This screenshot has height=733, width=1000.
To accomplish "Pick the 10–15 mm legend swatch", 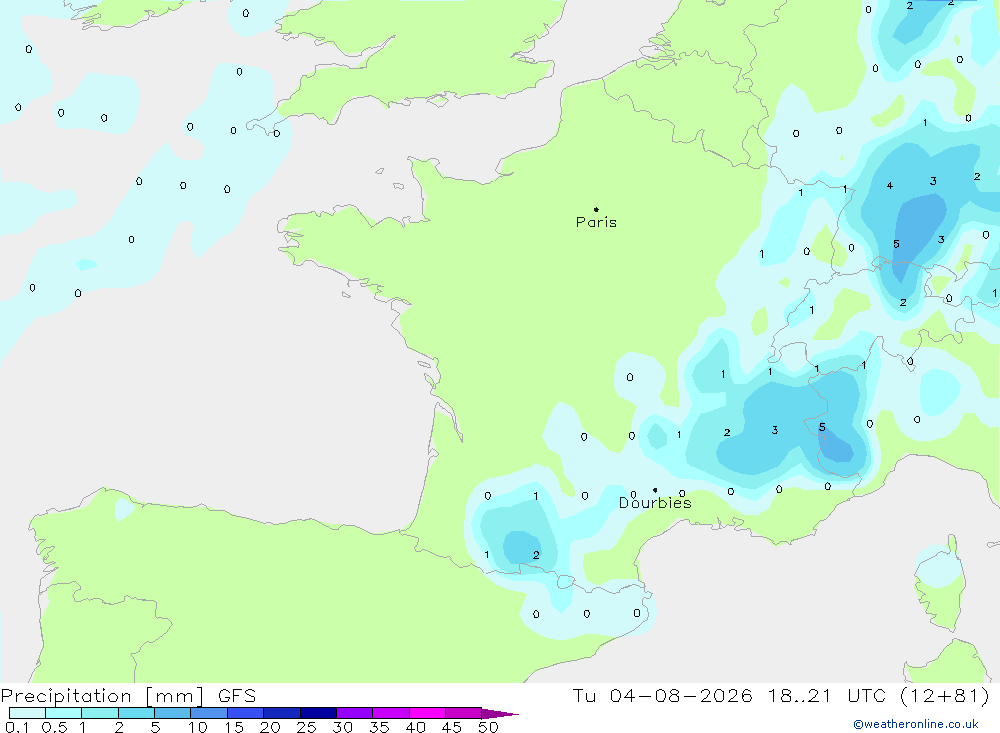I will pyautogui.click(x=209, y=713).
